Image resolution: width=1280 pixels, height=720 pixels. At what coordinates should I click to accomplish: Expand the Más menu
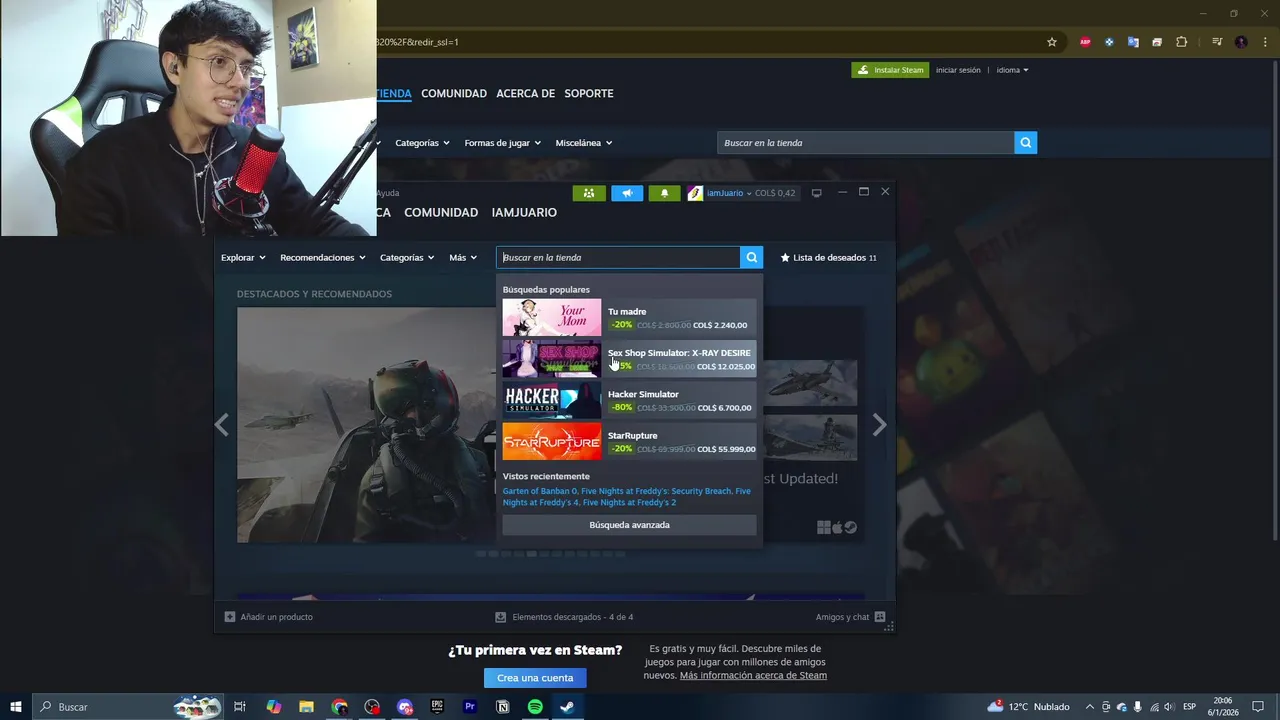[x=463, y=257]
